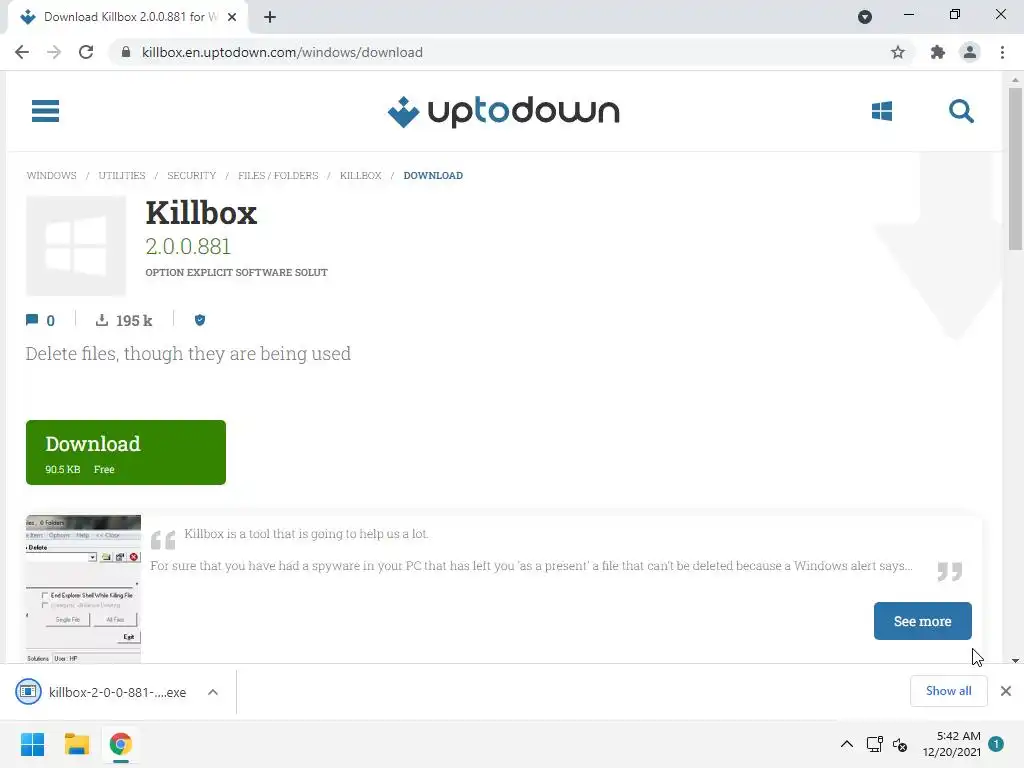
Task: Click Show all downloads
Action: pyautogui.click(x=948, y=691)
